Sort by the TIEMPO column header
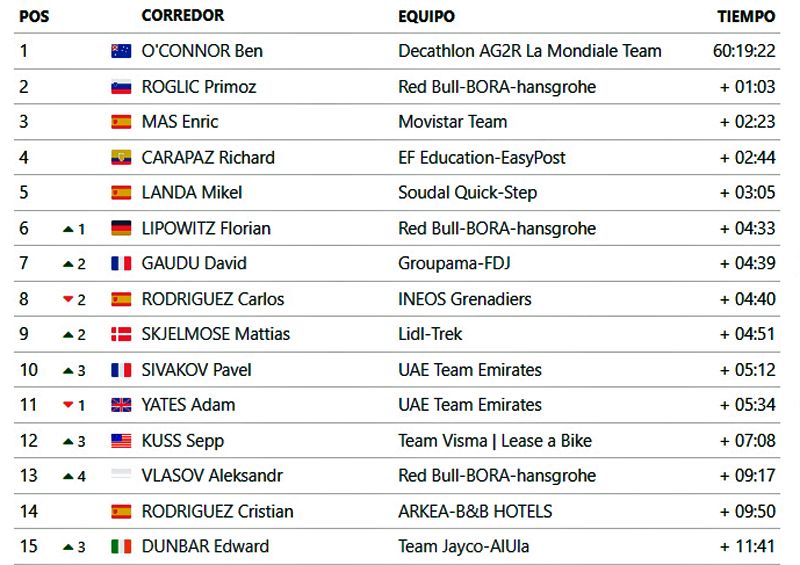The image size is (800, 565). coord(746,16)
